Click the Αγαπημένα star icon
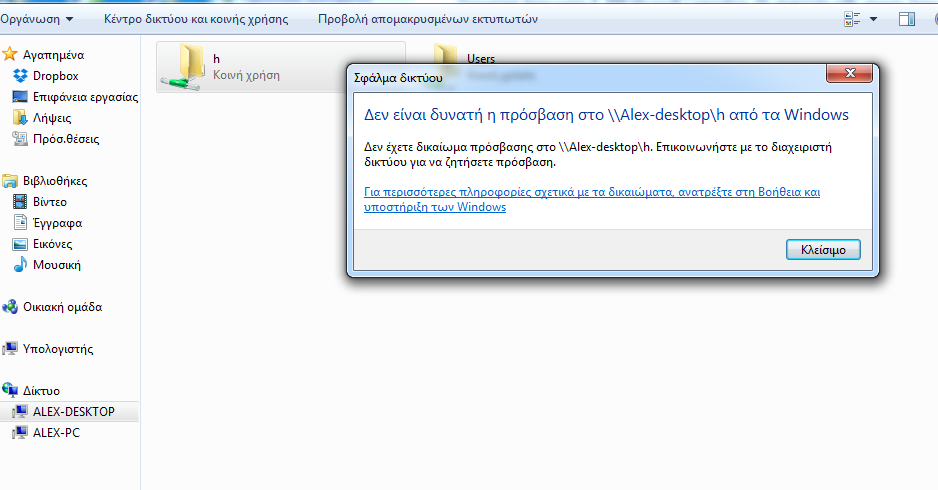 [10, 54]
